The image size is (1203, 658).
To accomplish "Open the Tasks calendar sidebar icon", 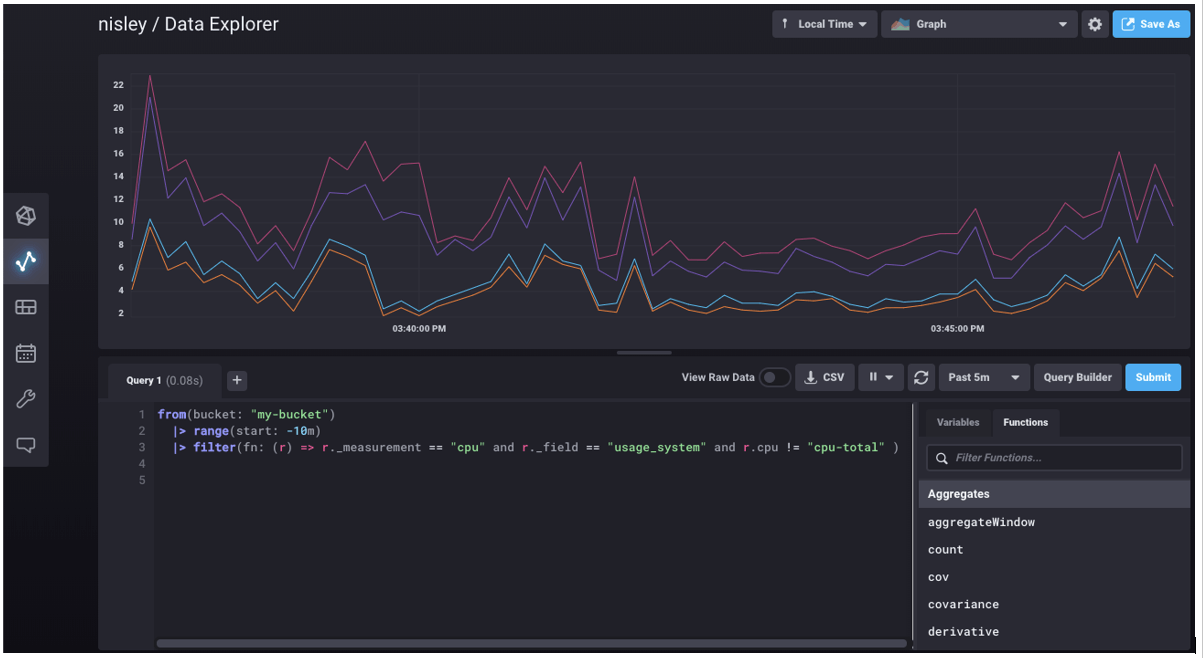I will tap(26, 353).
